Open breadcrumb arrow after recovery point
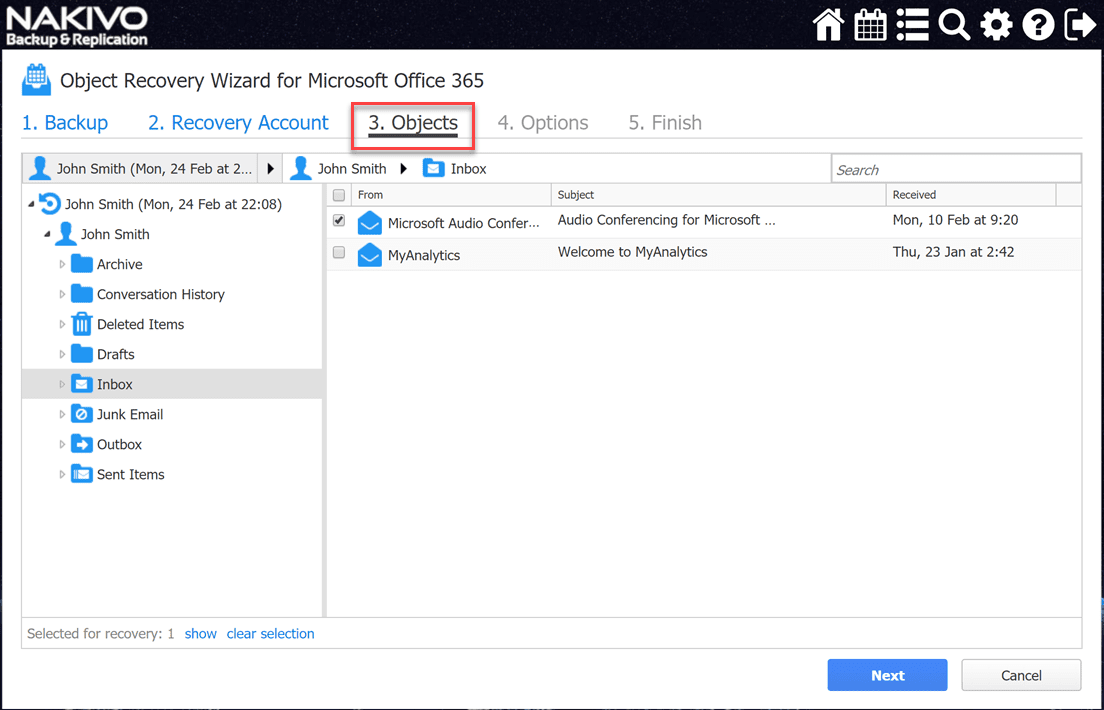This screenshot has width=1104, height=710. [270, 168]
